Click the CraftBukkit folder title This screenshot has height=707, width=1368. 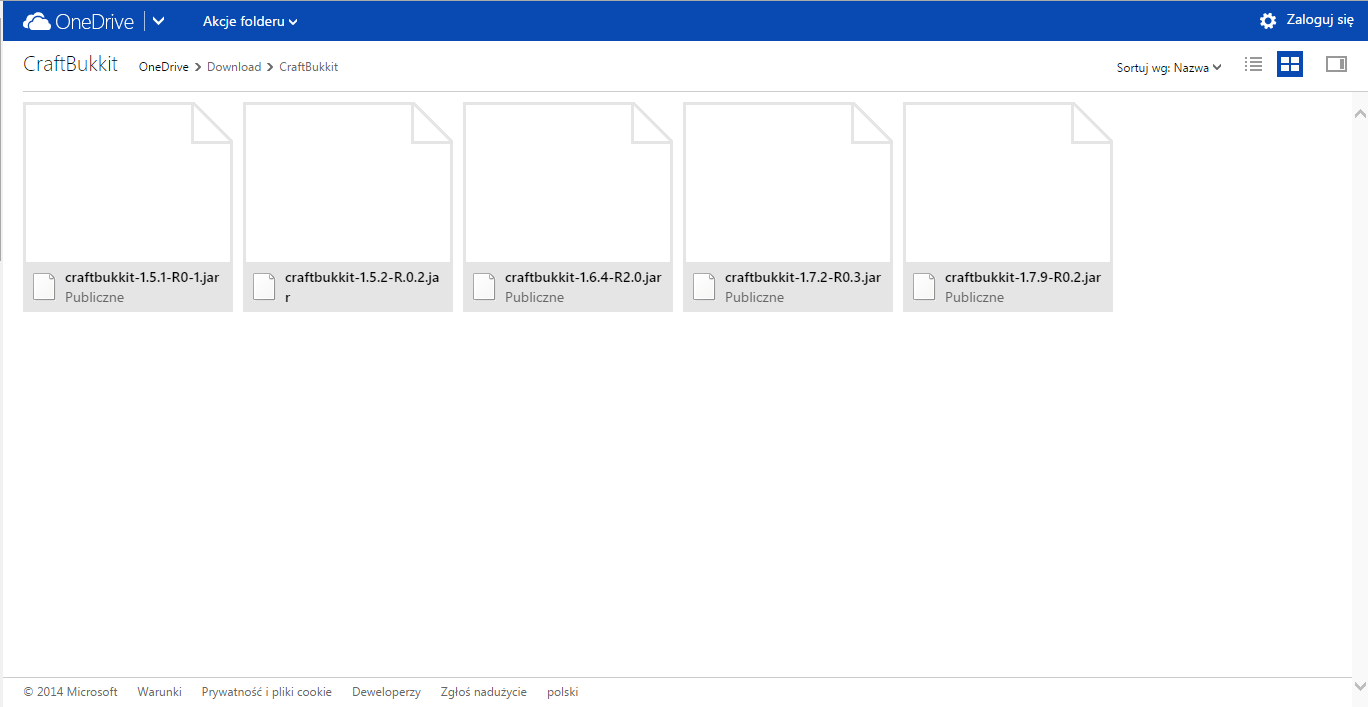tap(71, 65)
